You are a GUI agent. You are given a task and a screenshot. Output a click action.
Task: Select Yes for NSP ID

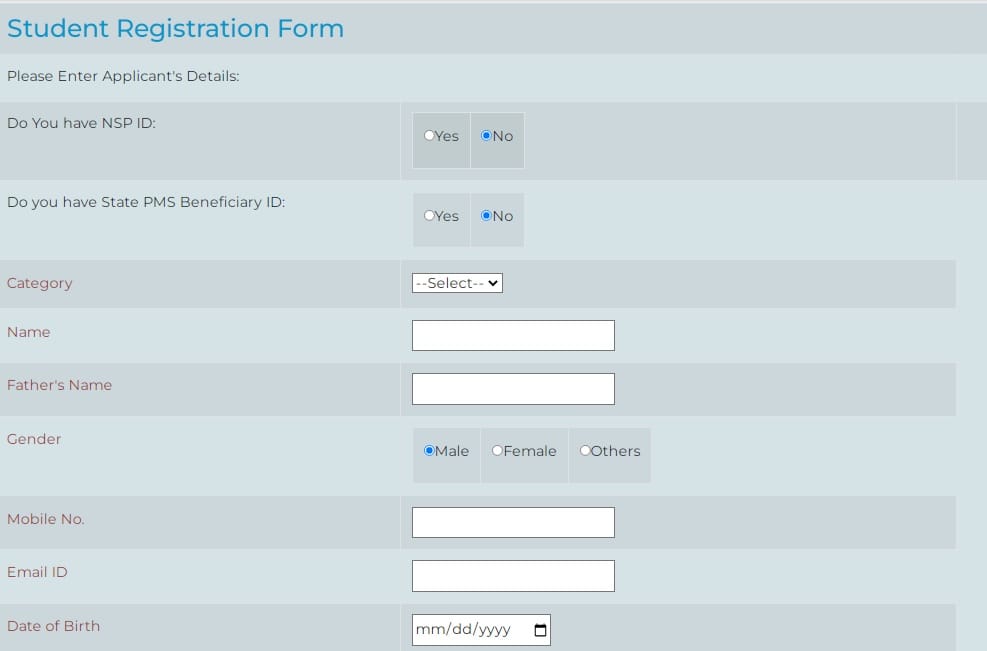pos(429,136)
